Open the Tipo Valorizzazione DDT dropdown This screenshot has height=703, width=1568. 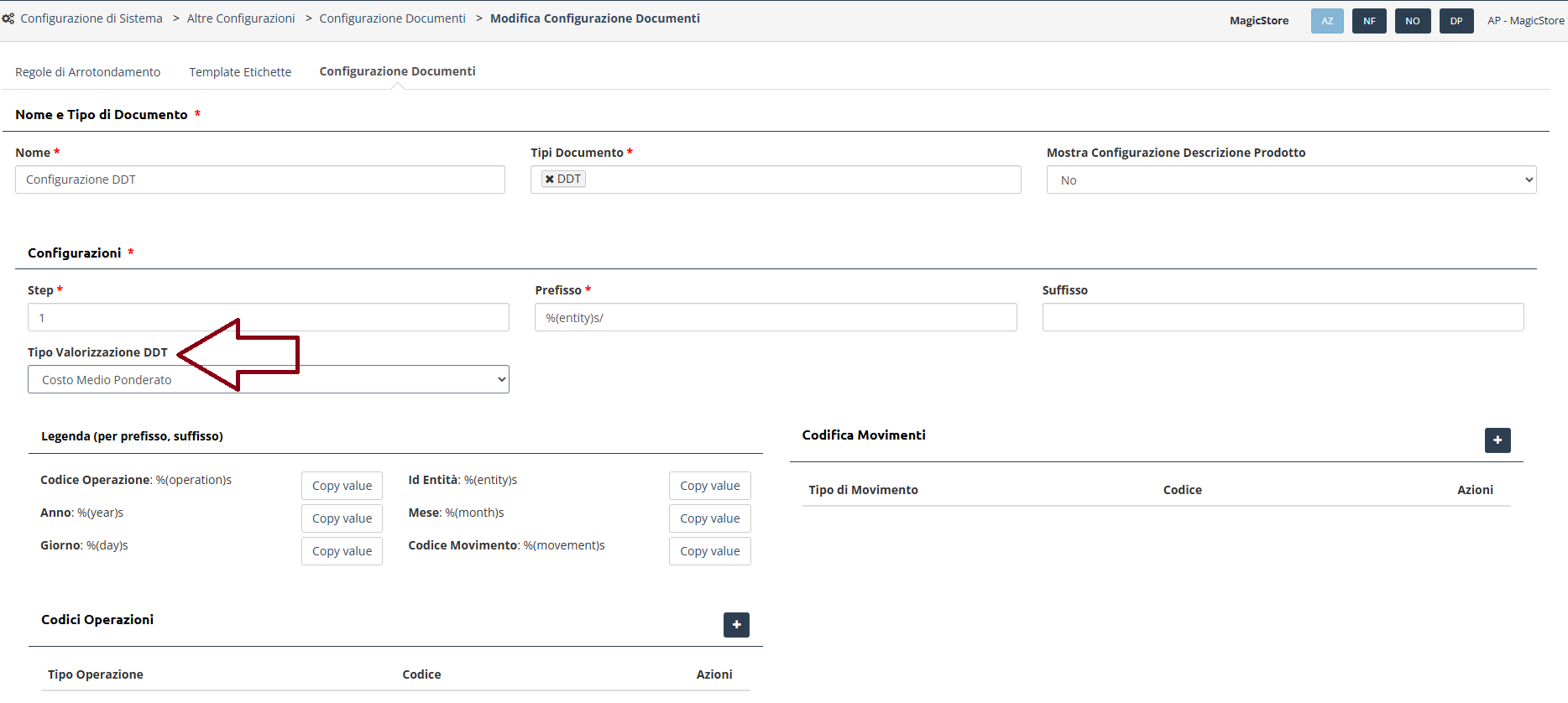coord(269,379)
